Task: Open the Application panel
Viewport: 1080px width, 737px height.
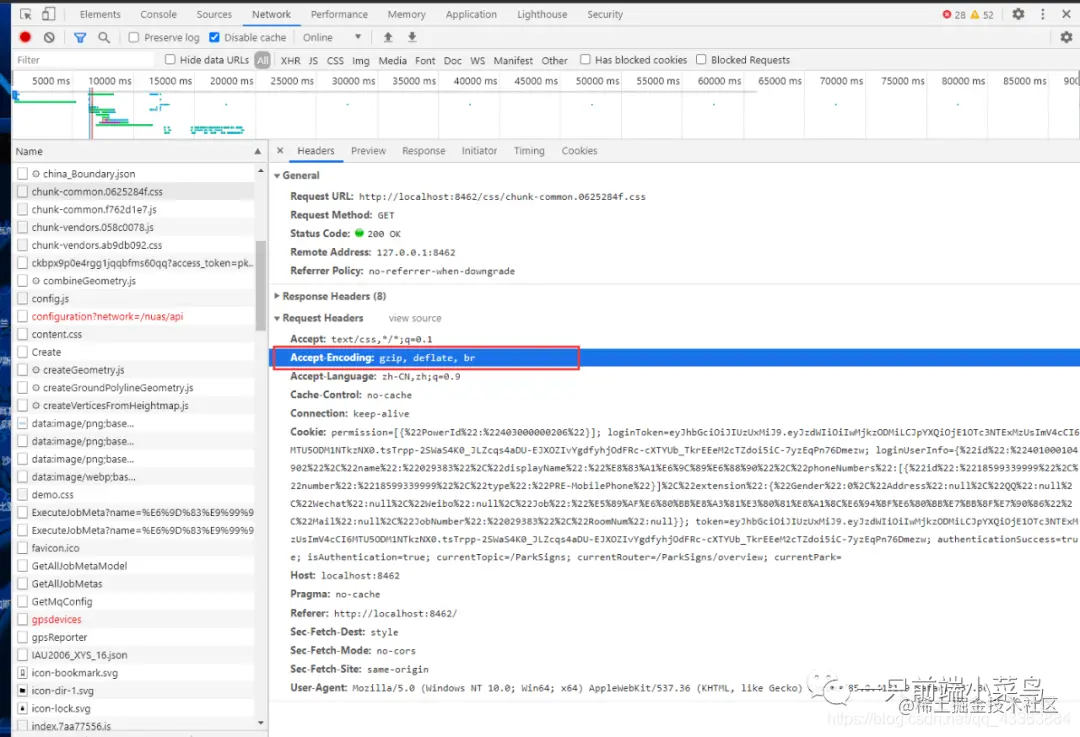Action: click(471, 14)
